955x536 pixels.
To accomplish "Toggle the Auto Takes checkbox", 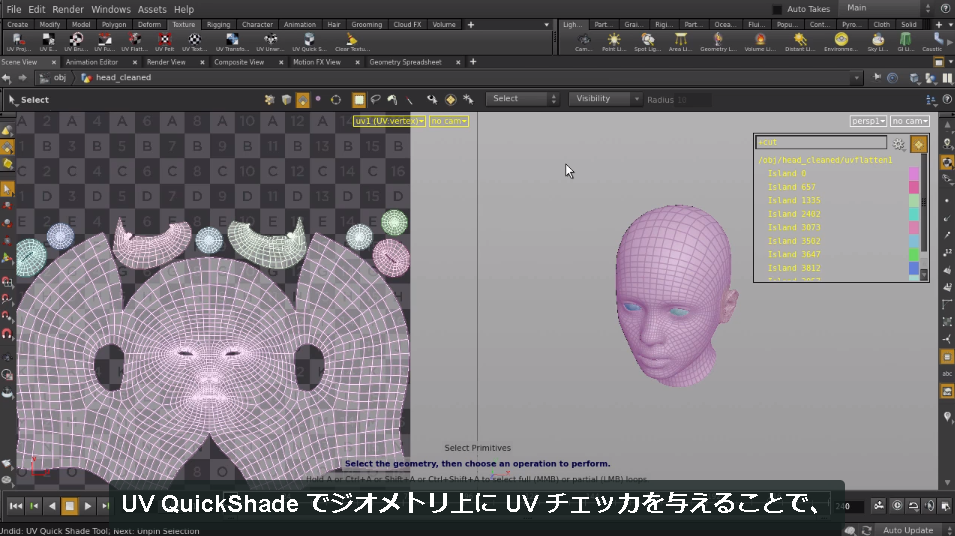I will click(777, 9).
